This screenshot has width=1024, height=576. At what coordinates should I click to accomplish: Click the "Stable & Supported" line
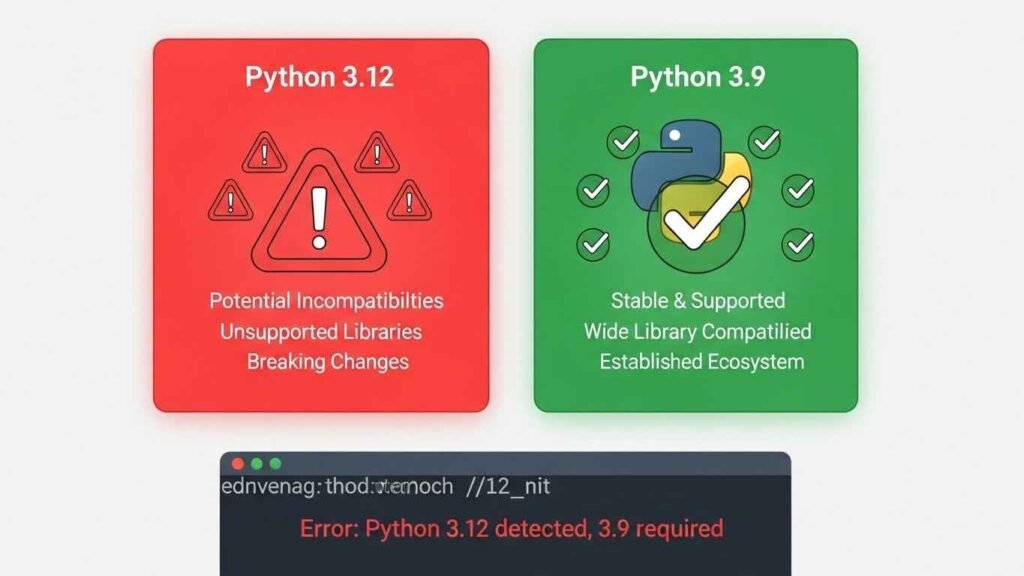click(x=698, y=300)
